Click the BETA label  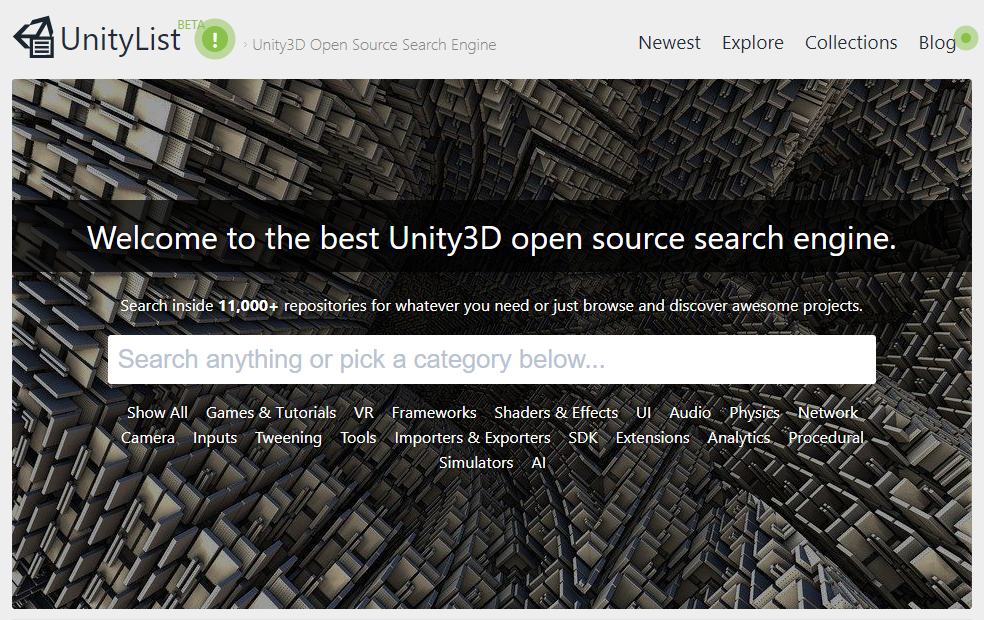tap(191, 25)
